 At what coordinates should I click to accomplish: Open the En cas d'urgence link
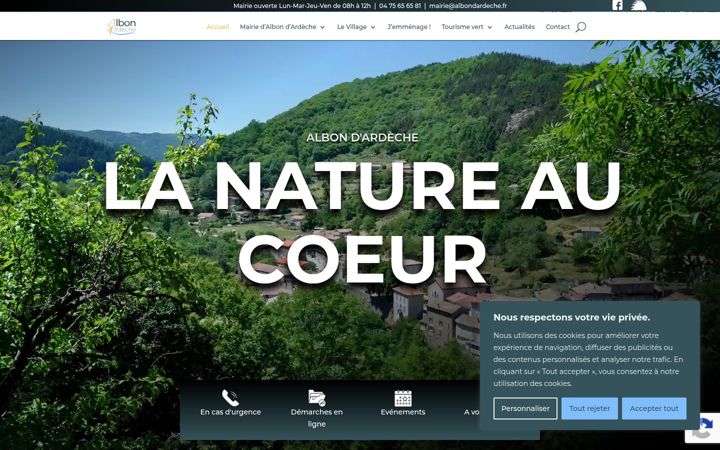pos(230,412)
